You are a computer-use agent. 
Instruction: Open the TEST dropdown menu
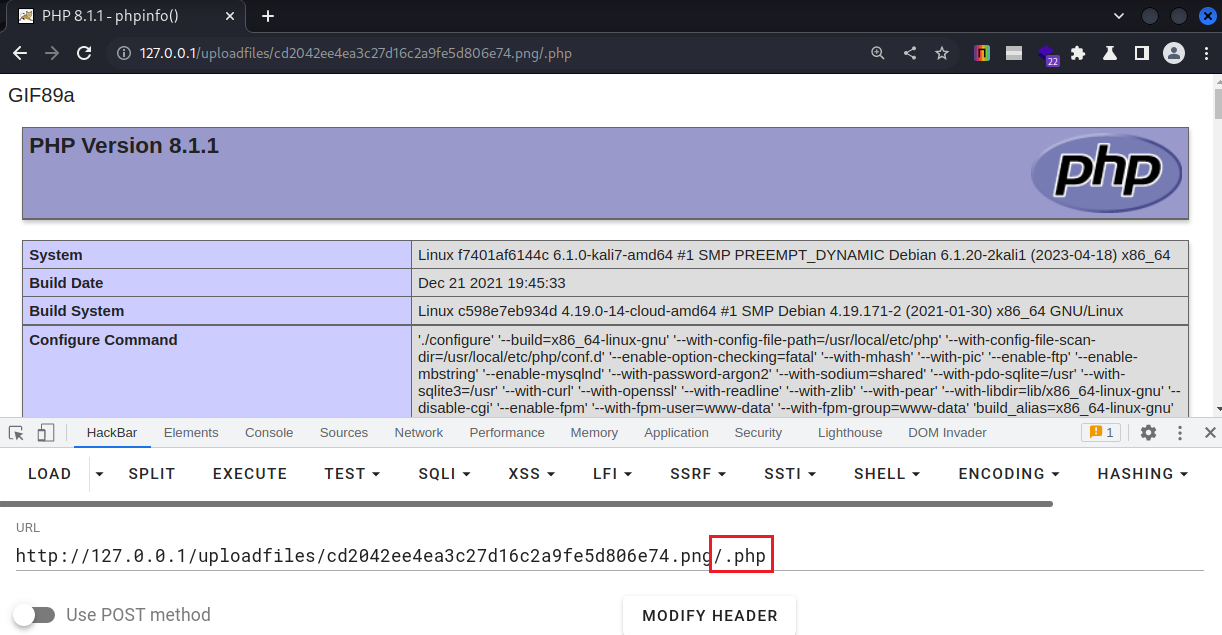point(352,474)
